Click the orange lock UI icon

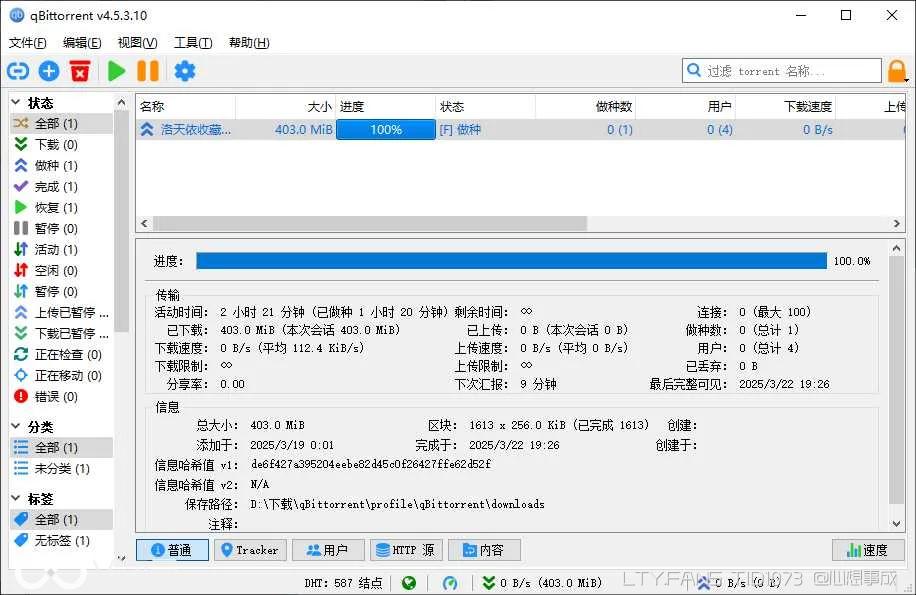pyautogui.click(x=897, y=71)
